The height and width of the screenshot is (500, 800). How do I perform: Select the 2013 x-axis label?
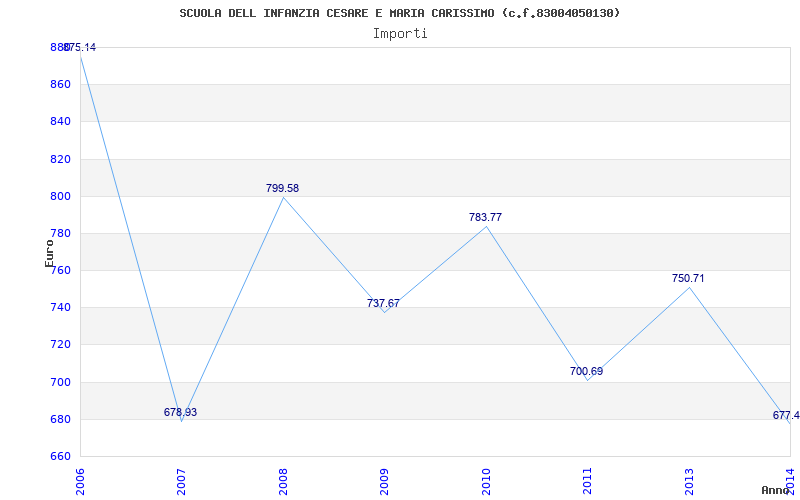pyautogui.click(x=689, y=482)
